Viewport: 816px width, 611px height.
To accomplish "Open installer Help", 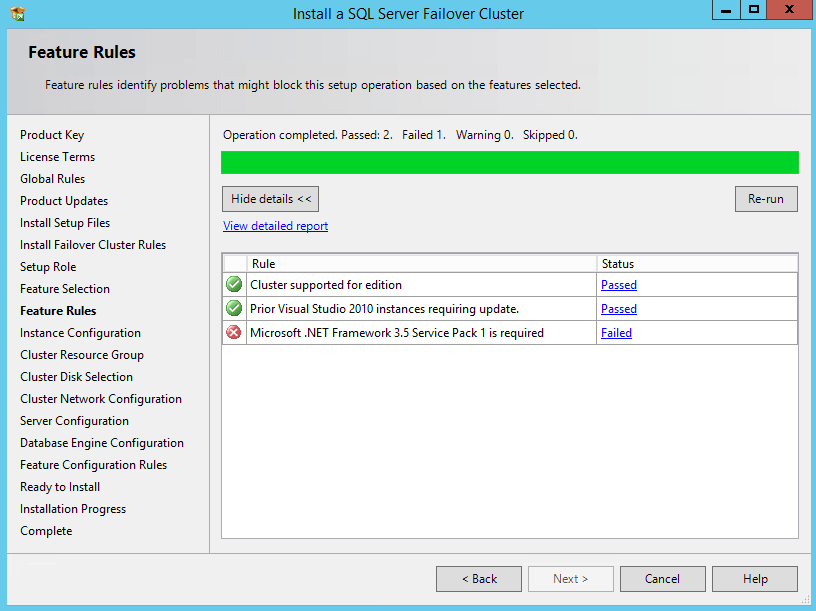I will (x=754, y=578).
